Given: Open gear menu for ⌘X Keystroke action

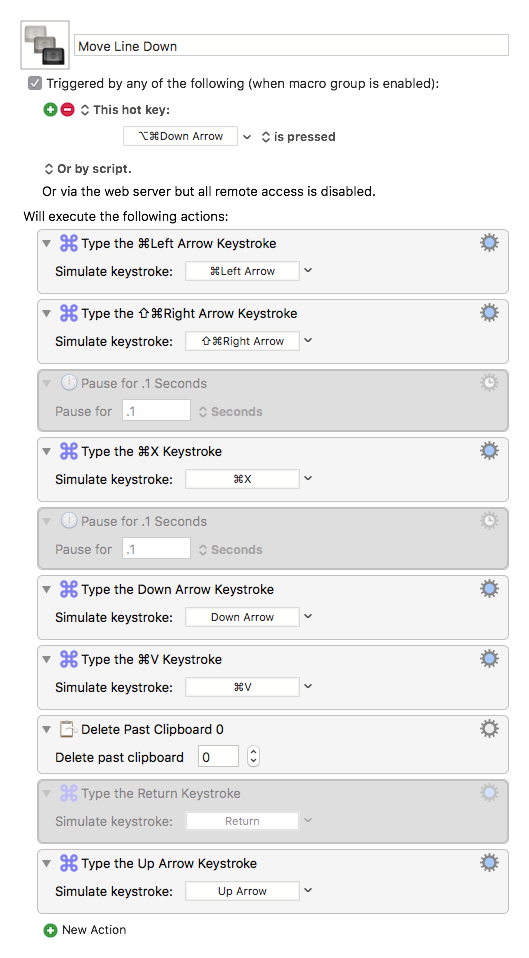Looking at the screenshot, I should coord(489,451).
